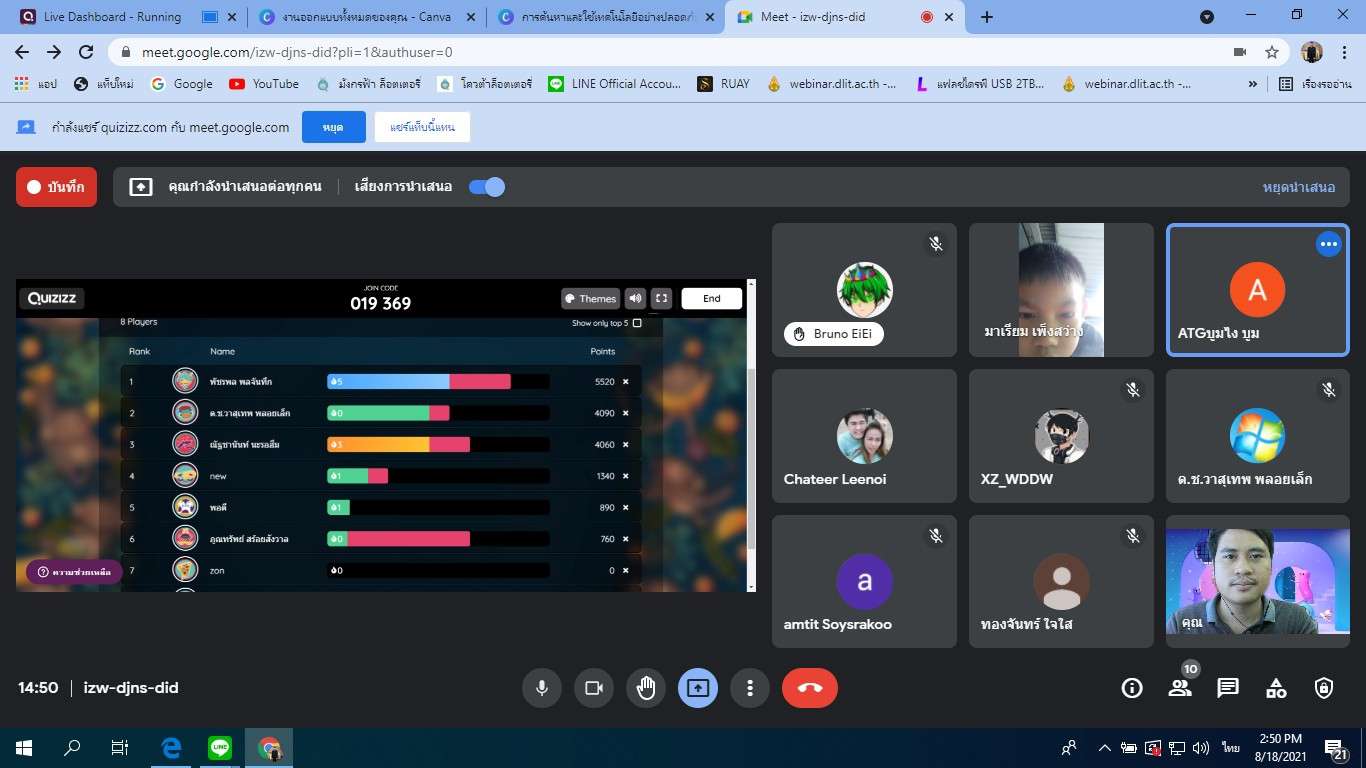Toggle the presentation audio switch
The image size is (1366, 768).
coord(487,187)
